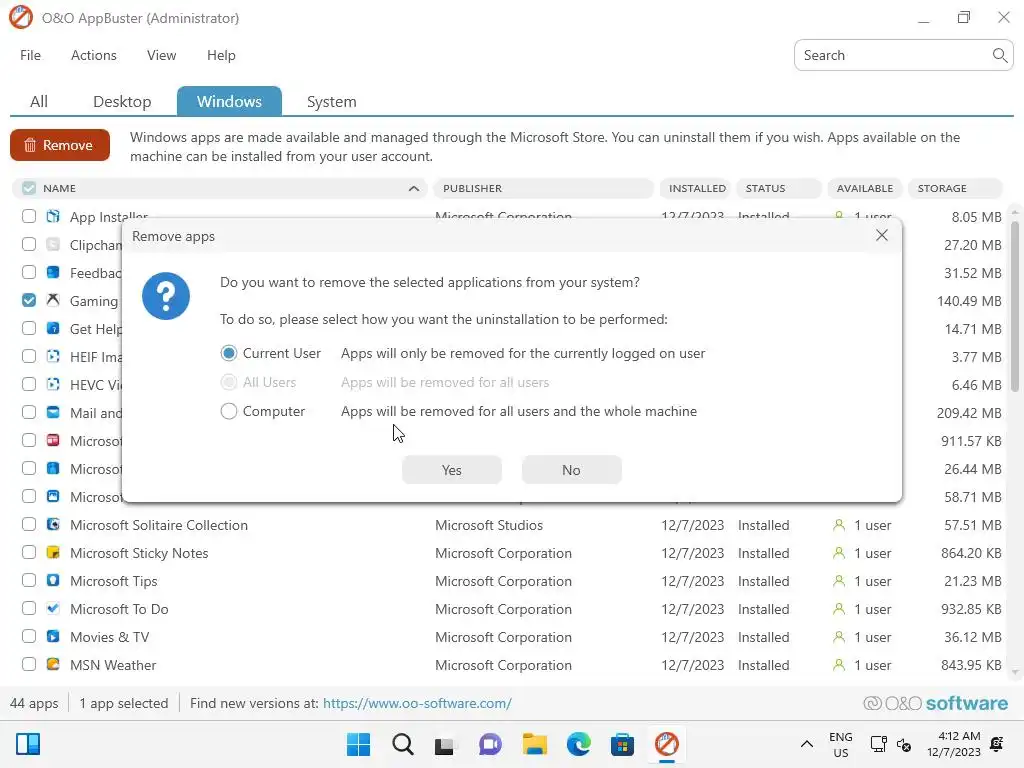1024x768 pixels.
Task: Click the Get Help app icon
Action: 53,328
